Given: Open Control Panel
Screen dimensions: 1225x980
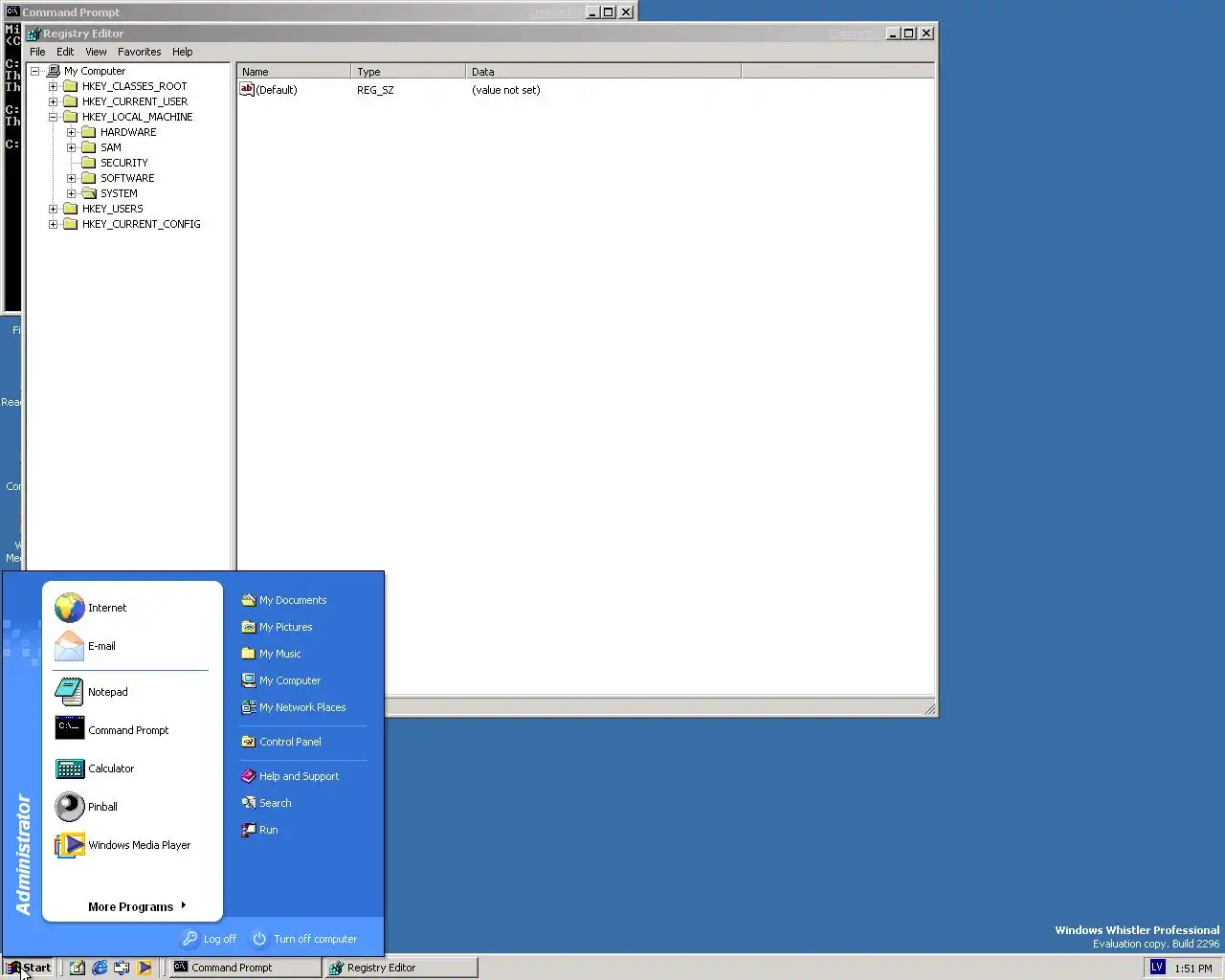Looking at the screenshot, I should (x=281, y=742).
